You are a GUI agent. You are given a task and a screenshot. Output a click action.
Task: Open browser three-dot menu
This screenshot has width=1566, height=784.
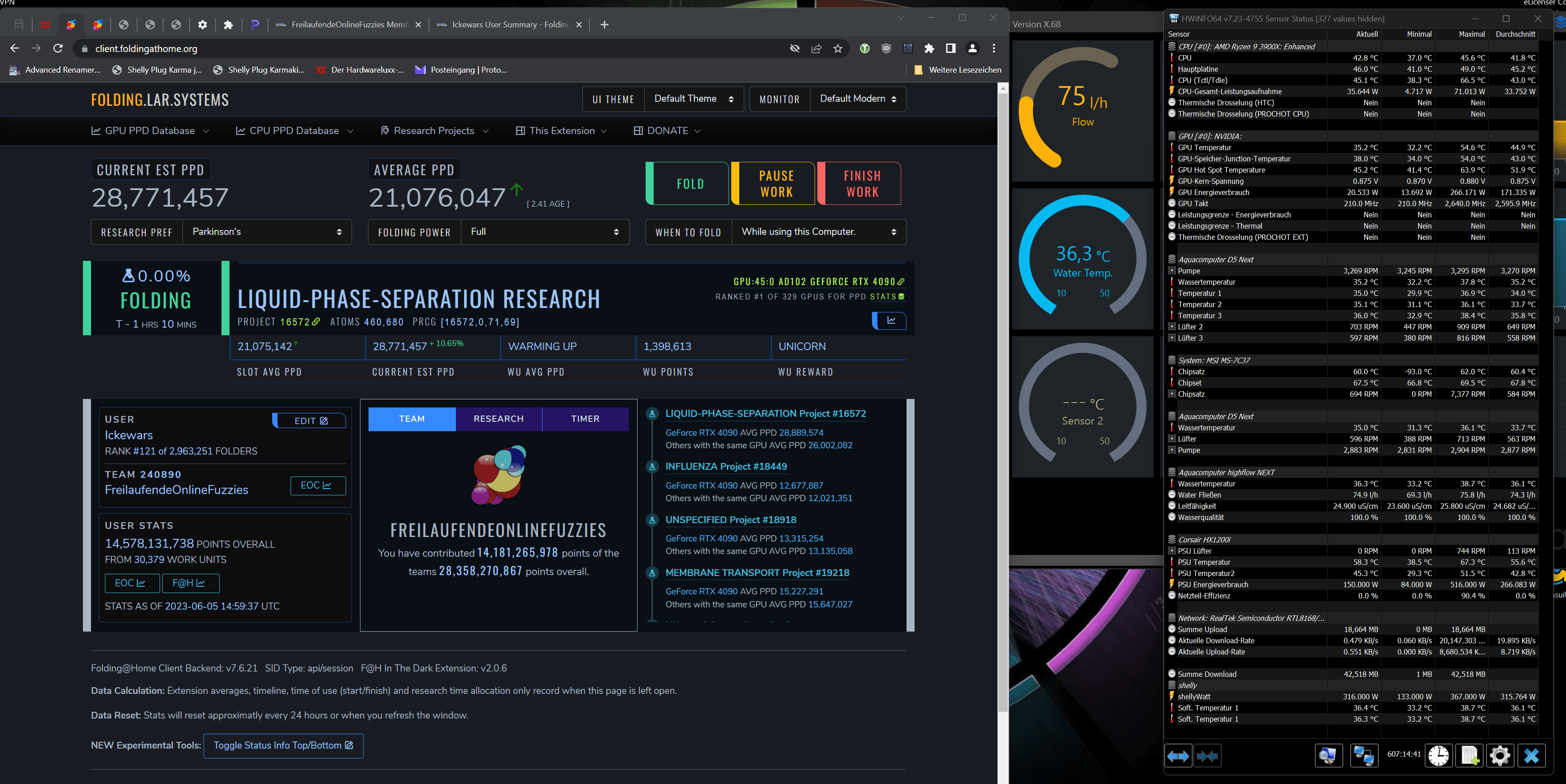(x=994, y=48)
